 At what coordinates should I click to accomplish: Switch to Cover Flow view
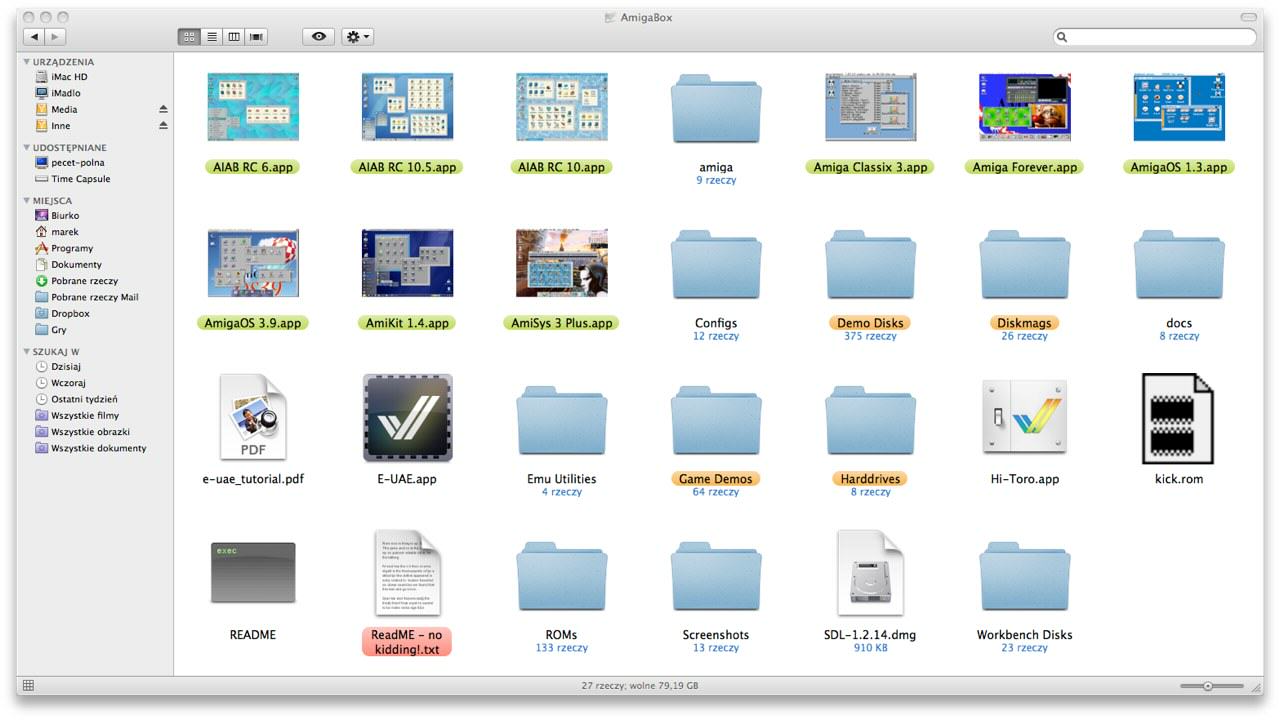tap(257, 37)
